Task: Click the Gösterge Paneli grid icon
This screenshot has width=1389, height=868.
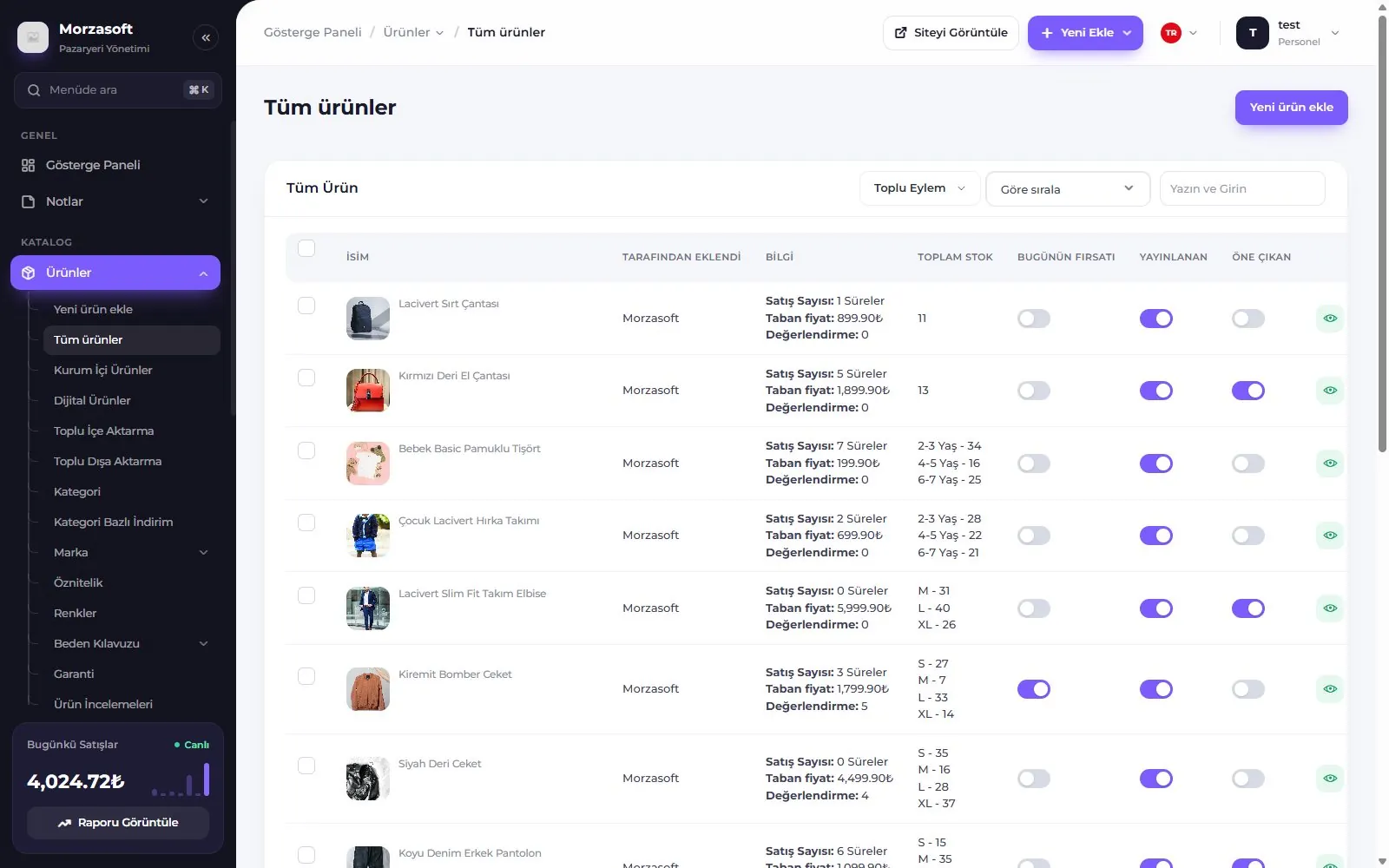Action: tap(28, 165)
